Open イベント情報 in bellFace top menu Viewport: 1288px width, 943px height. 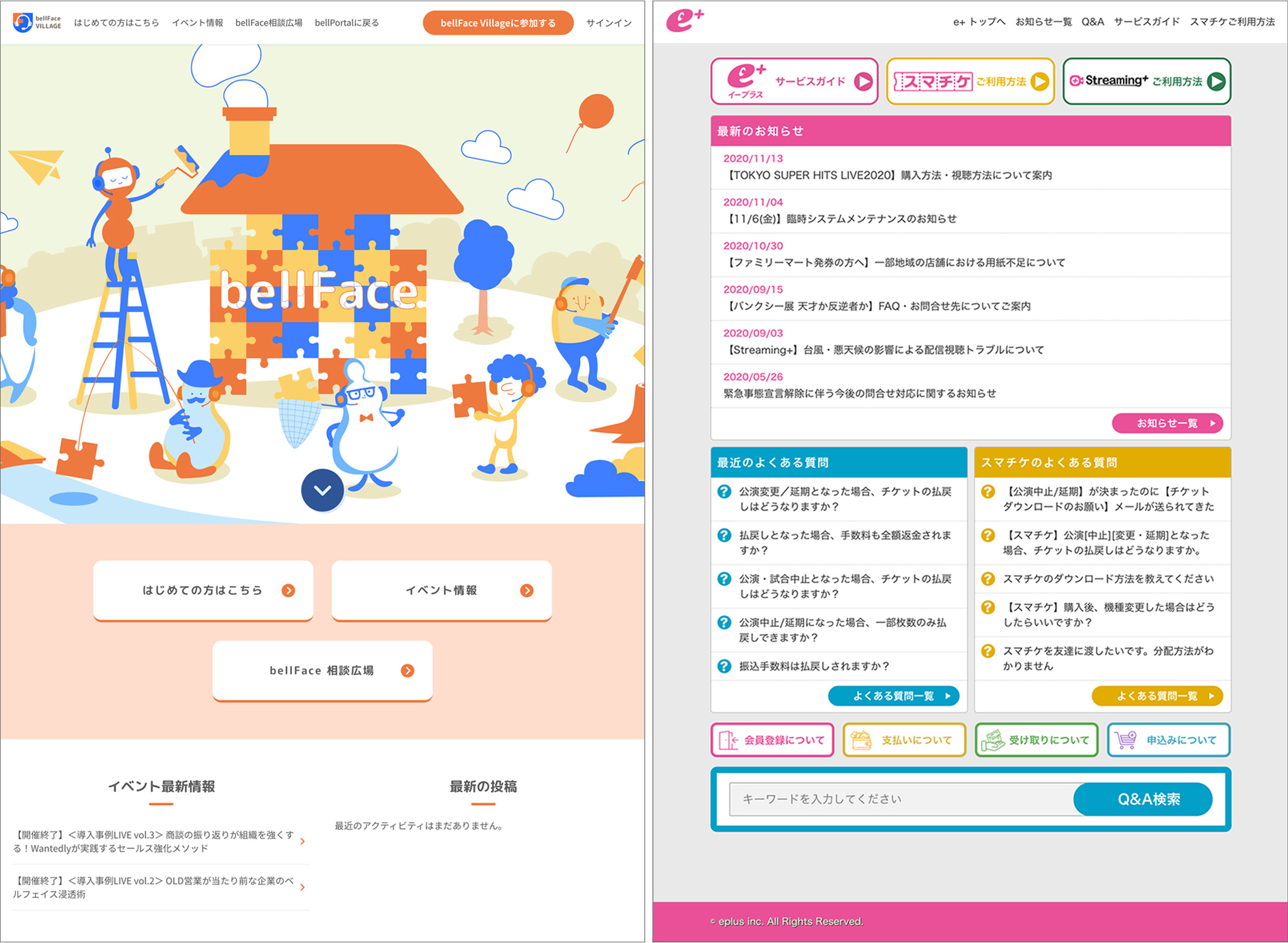(197, 23)
